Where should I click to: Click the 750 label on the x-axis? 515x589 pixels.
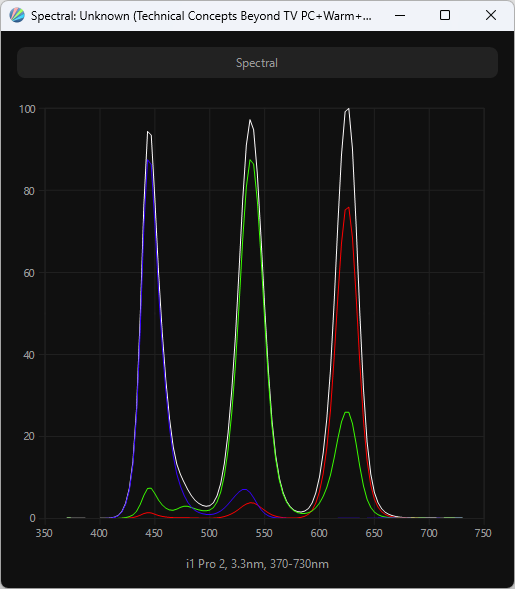pos(483,533)
